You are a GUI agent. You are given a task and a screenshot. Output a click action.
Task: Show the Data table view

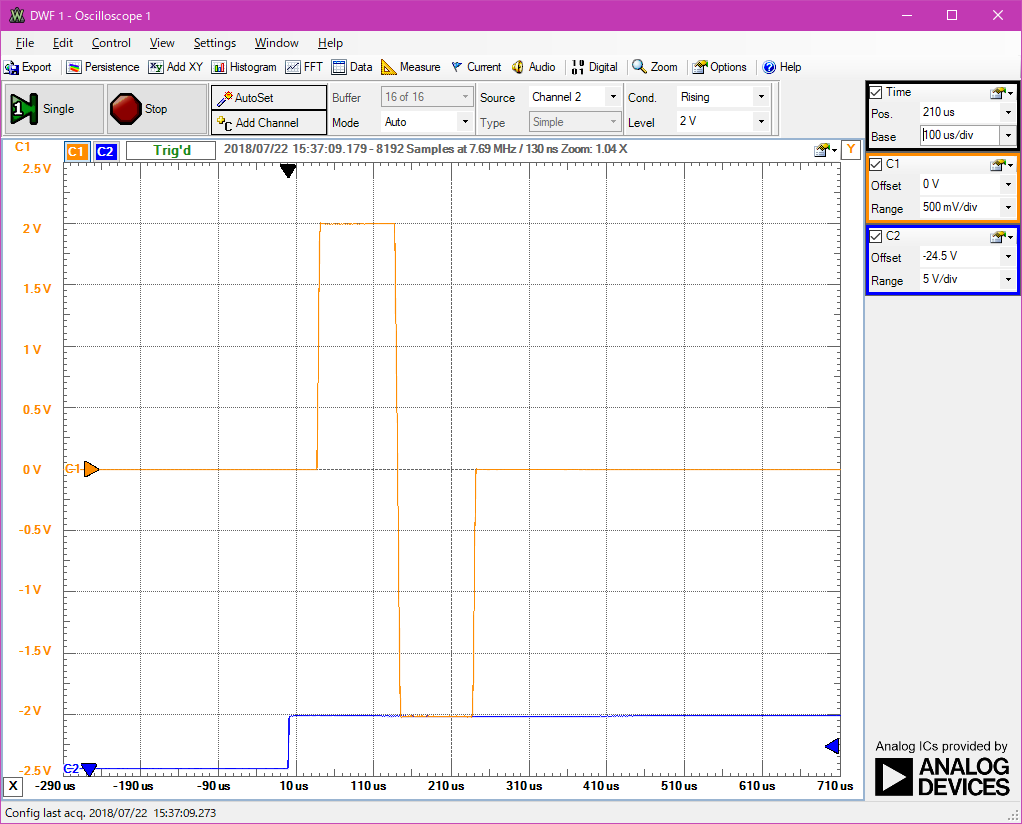(x=352, y=67)
